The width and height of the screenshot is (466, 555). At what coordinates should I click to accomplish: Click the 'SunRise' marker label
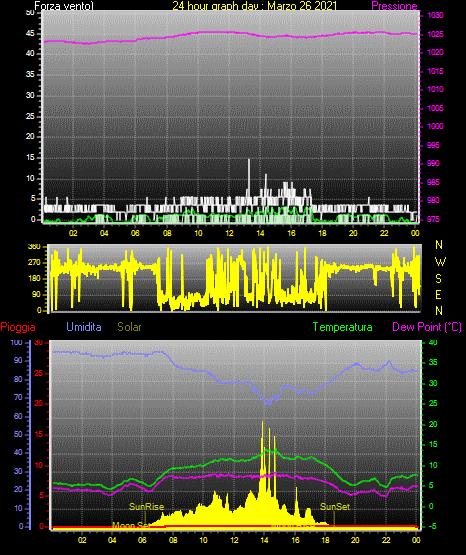tap(146, 507)
